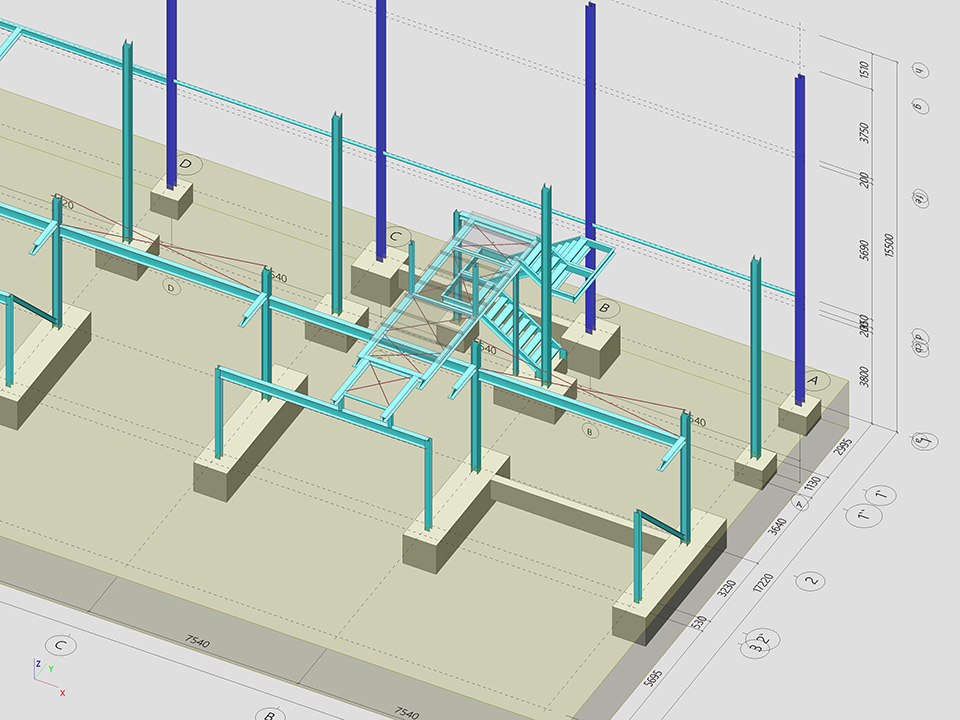Click large grid bubble B near the staircase
Screen dimensions: 960x720
pyautogui.click(x=604, y=308)
